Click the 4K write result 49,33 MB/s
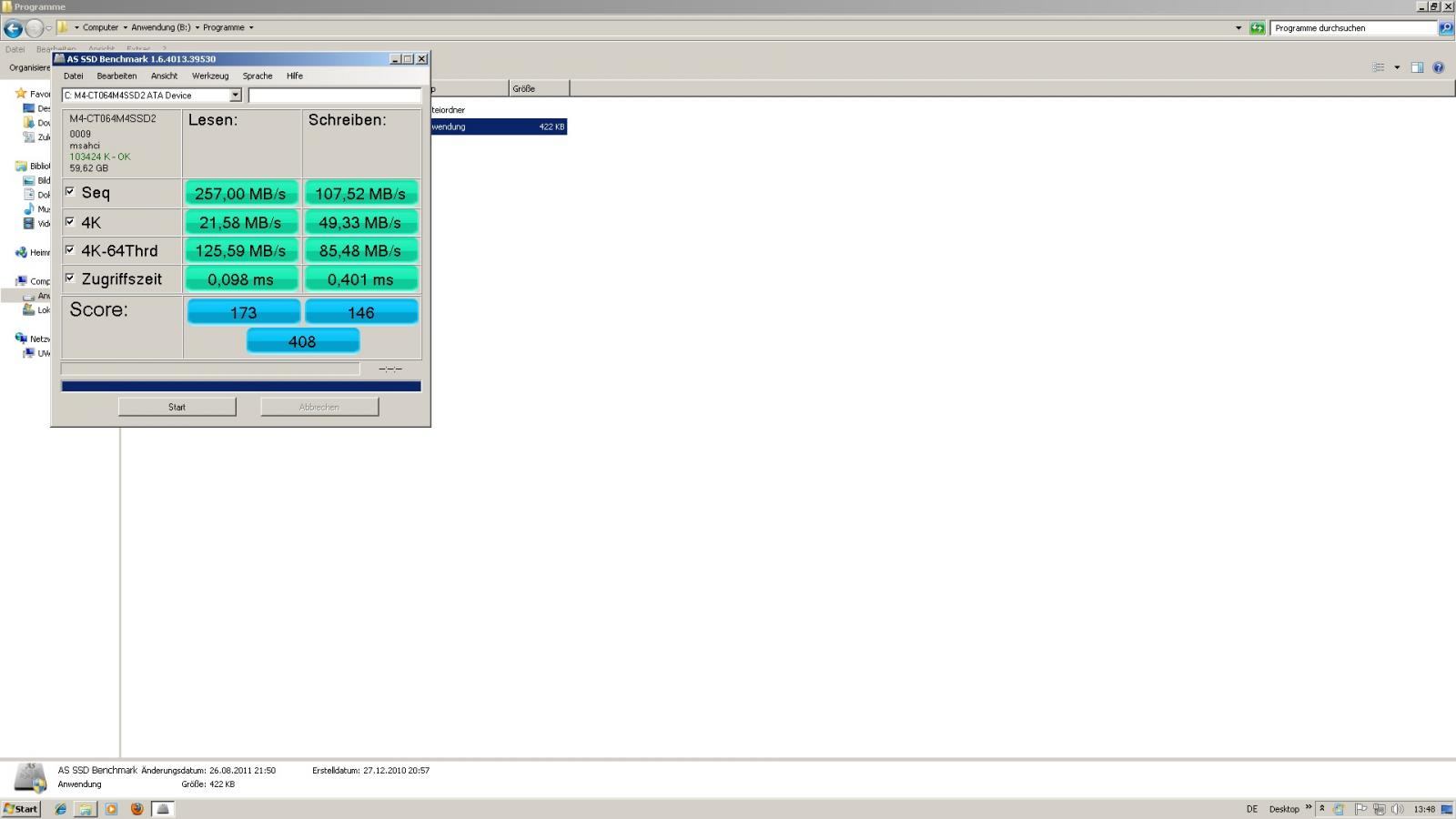Viewport: 1456px width, 819px height. coord(361,222)
